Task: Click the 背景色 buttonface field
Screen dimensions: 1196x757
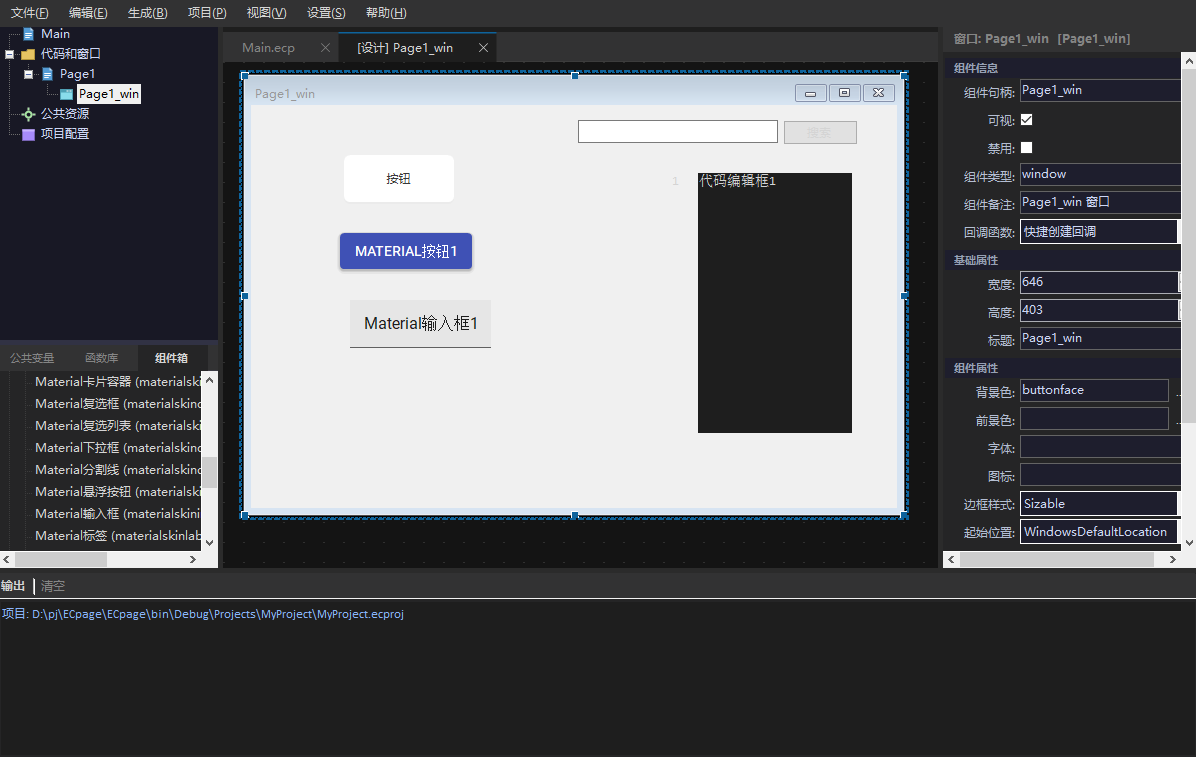Action: (1094, 390)
